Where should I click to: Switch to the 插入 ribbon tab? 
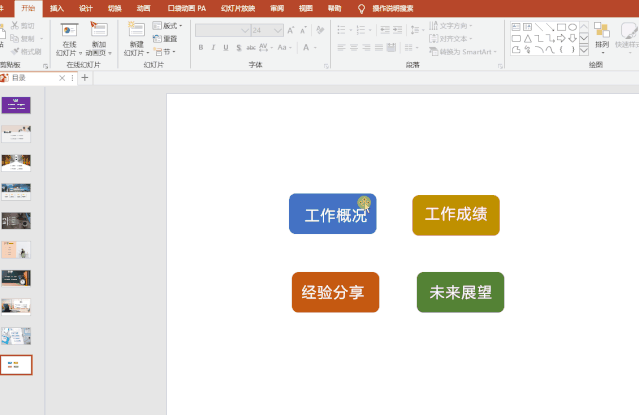click(57, 9)
